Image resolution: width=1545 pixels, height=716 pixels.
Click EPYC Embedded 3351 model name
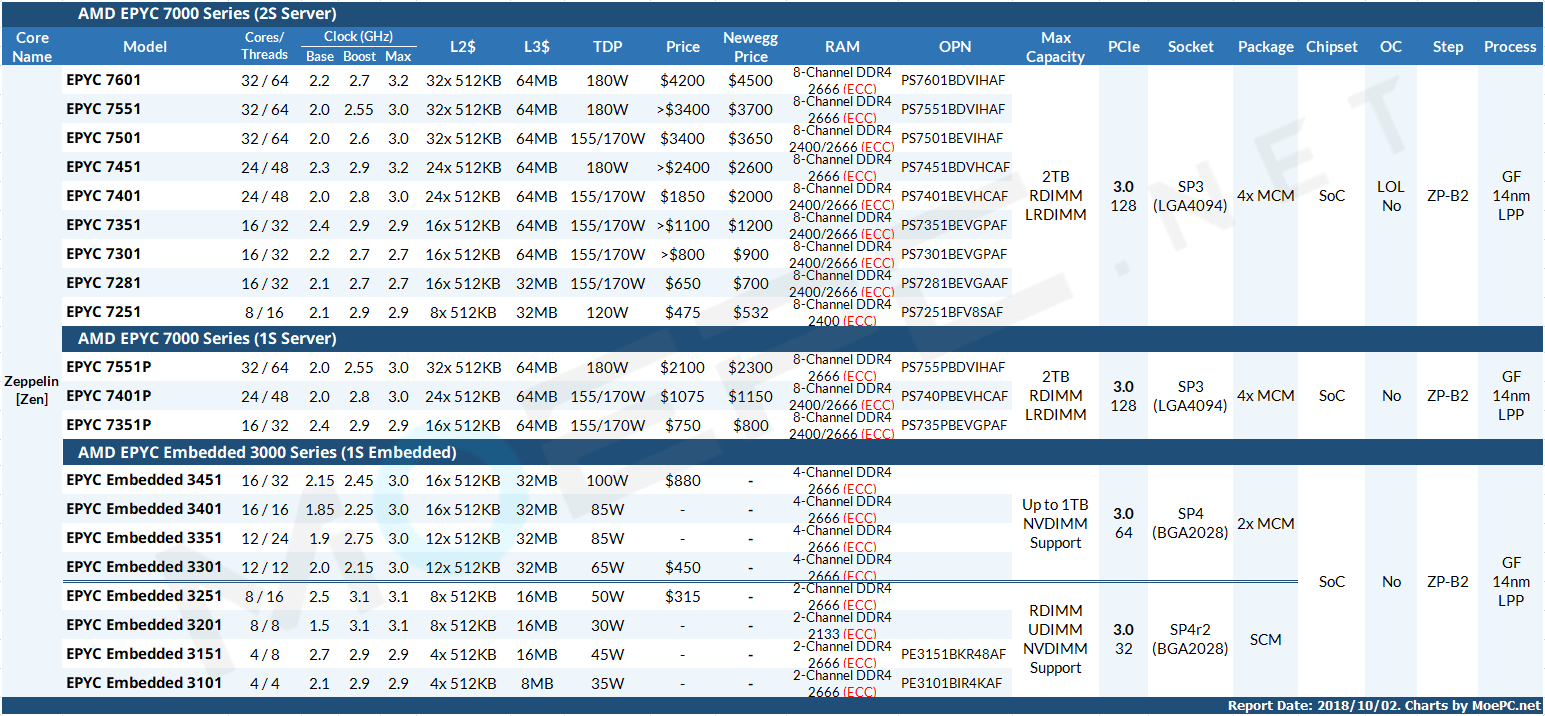tap(144, 538)
